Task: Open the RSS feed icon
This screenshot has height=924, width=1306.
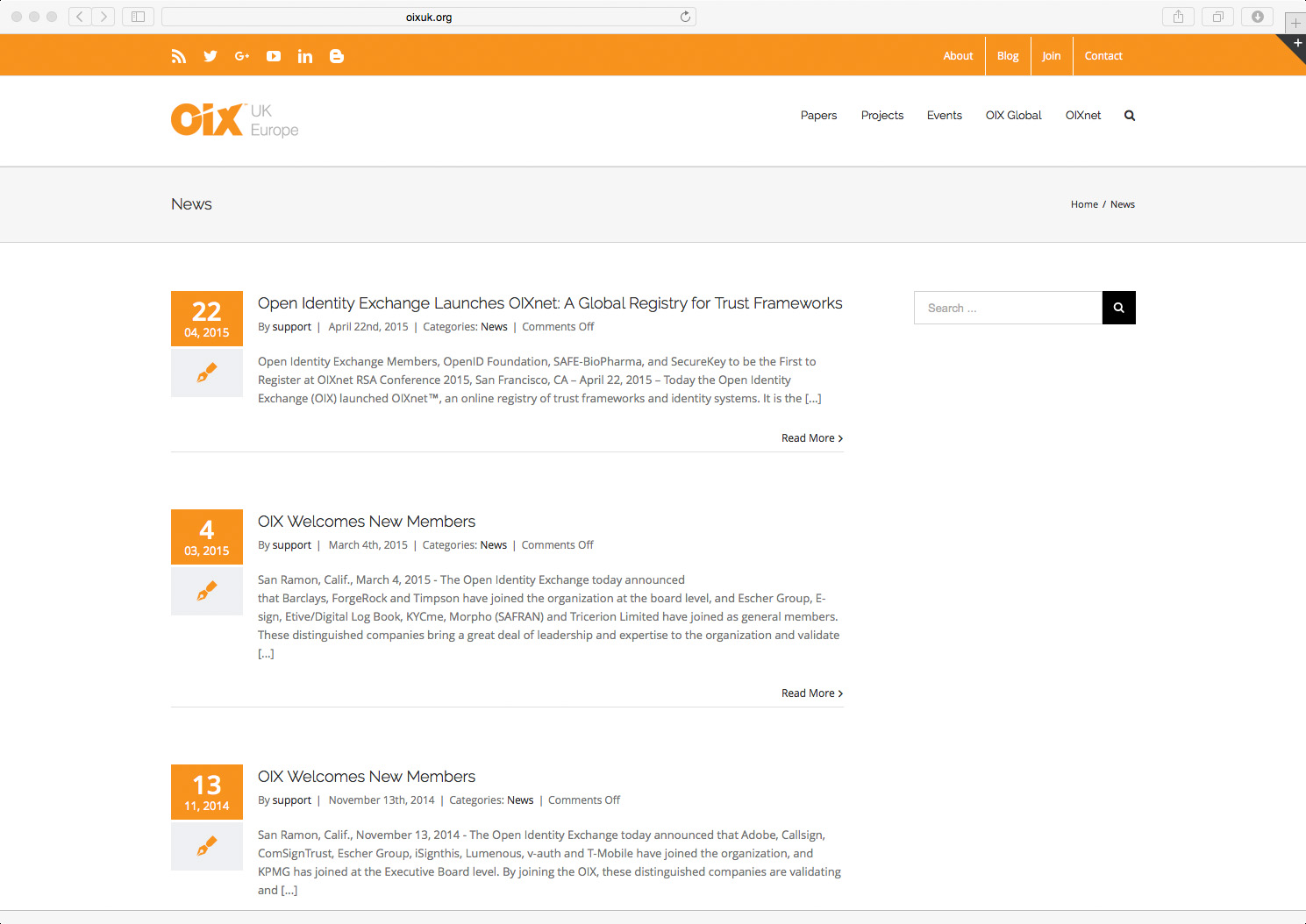Action: point(179,56)
